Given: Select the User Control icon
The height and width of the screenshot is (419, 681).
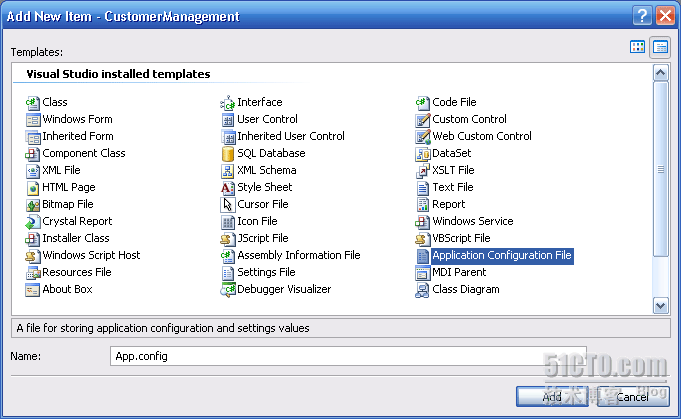Looking at the screenshot, I should click(x=228, y=120).
